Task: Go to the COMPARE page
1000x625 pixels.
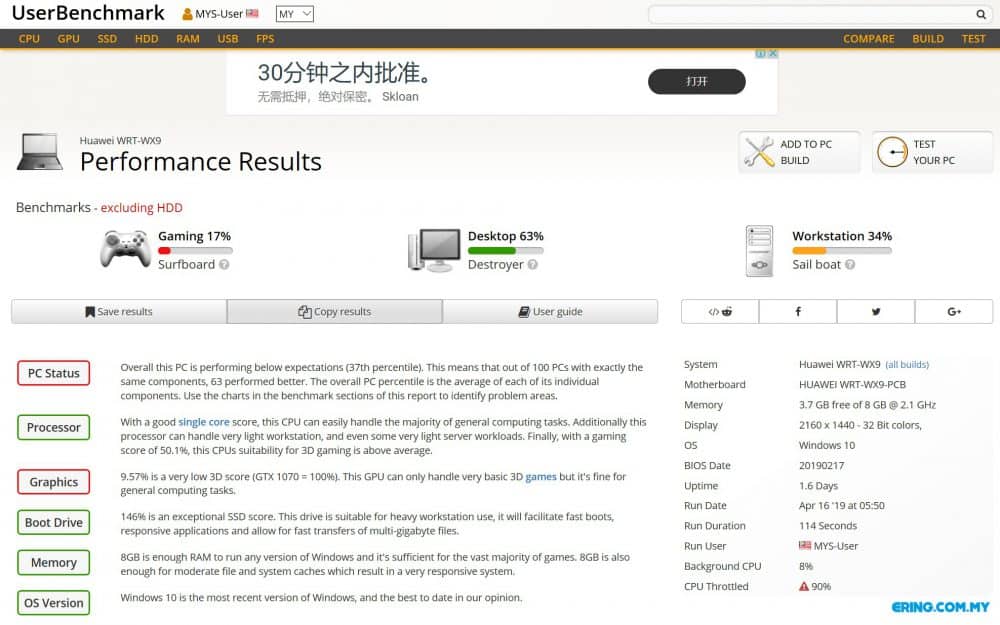Action: [x=869, y=39]
